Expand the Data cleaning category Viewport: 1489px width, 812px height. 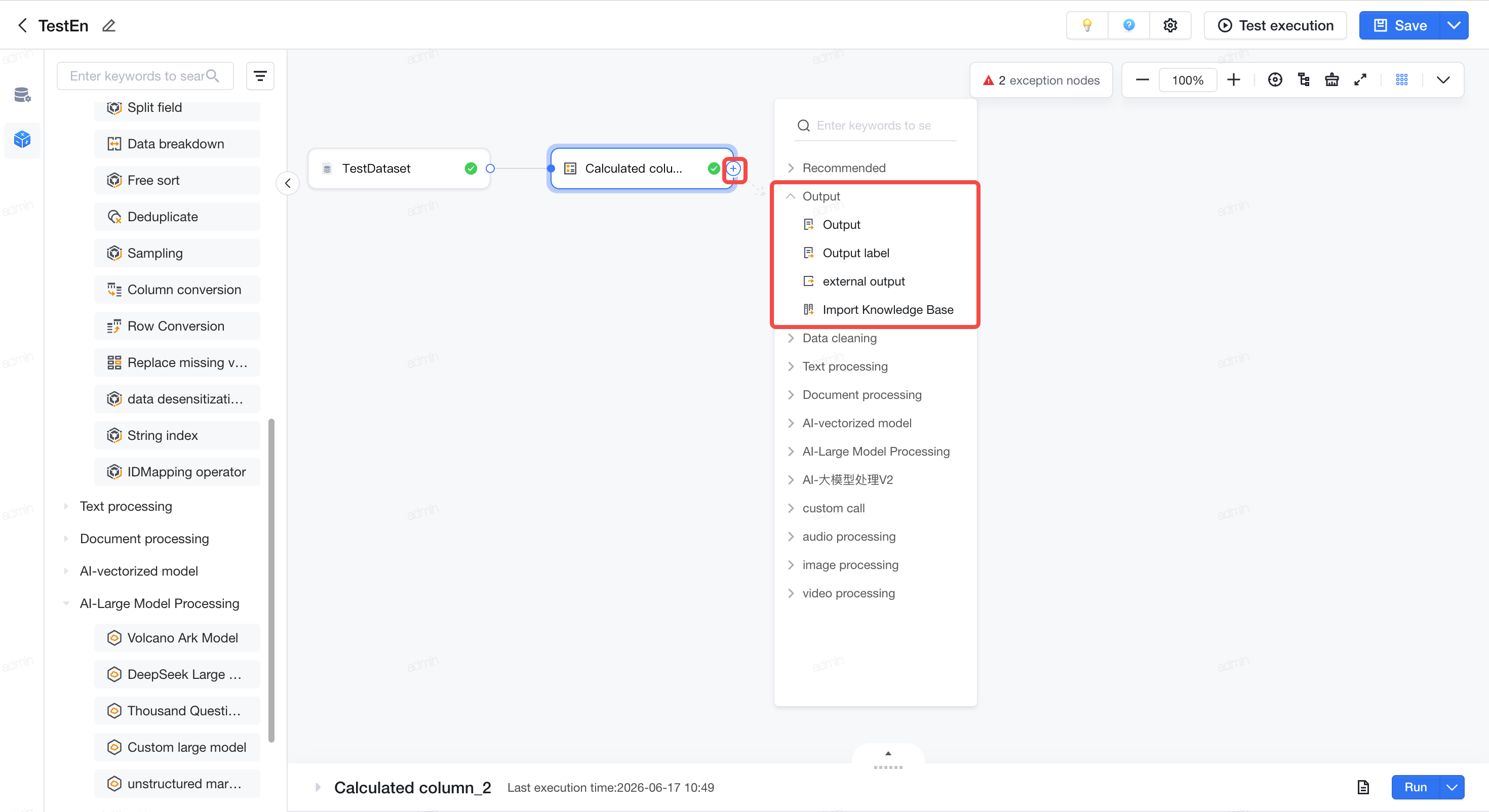pyautogui.click(x=839, y=338)
